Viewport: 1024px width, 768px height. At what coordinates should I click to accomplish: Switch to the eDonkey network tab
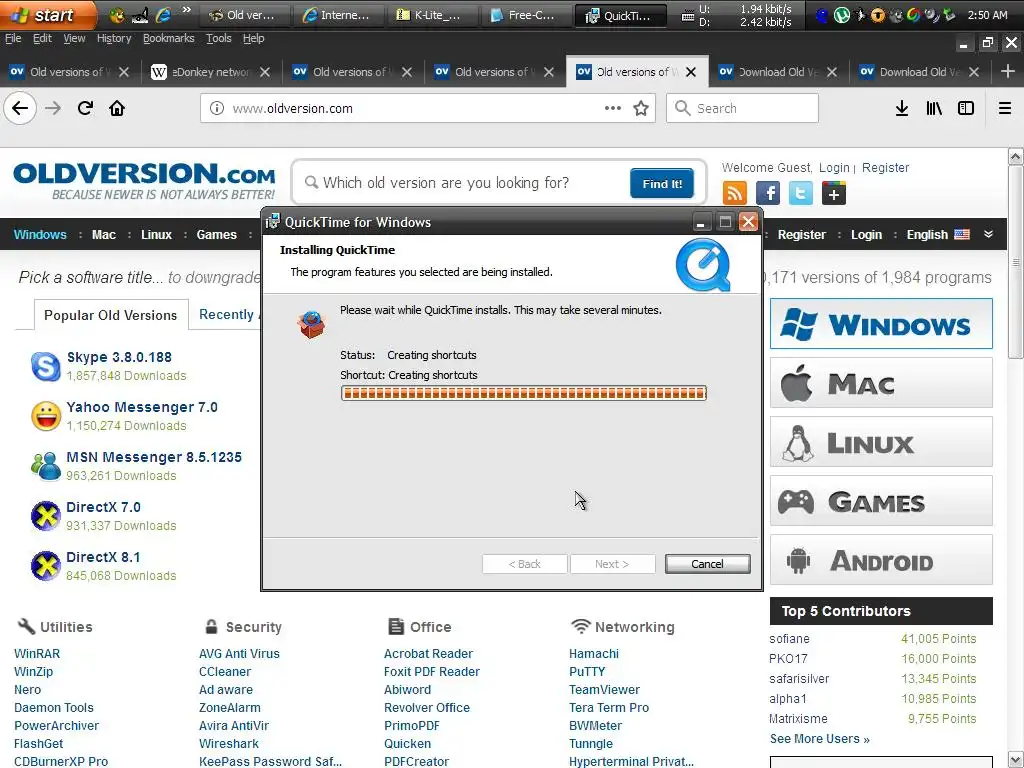[x=211, y=72]
